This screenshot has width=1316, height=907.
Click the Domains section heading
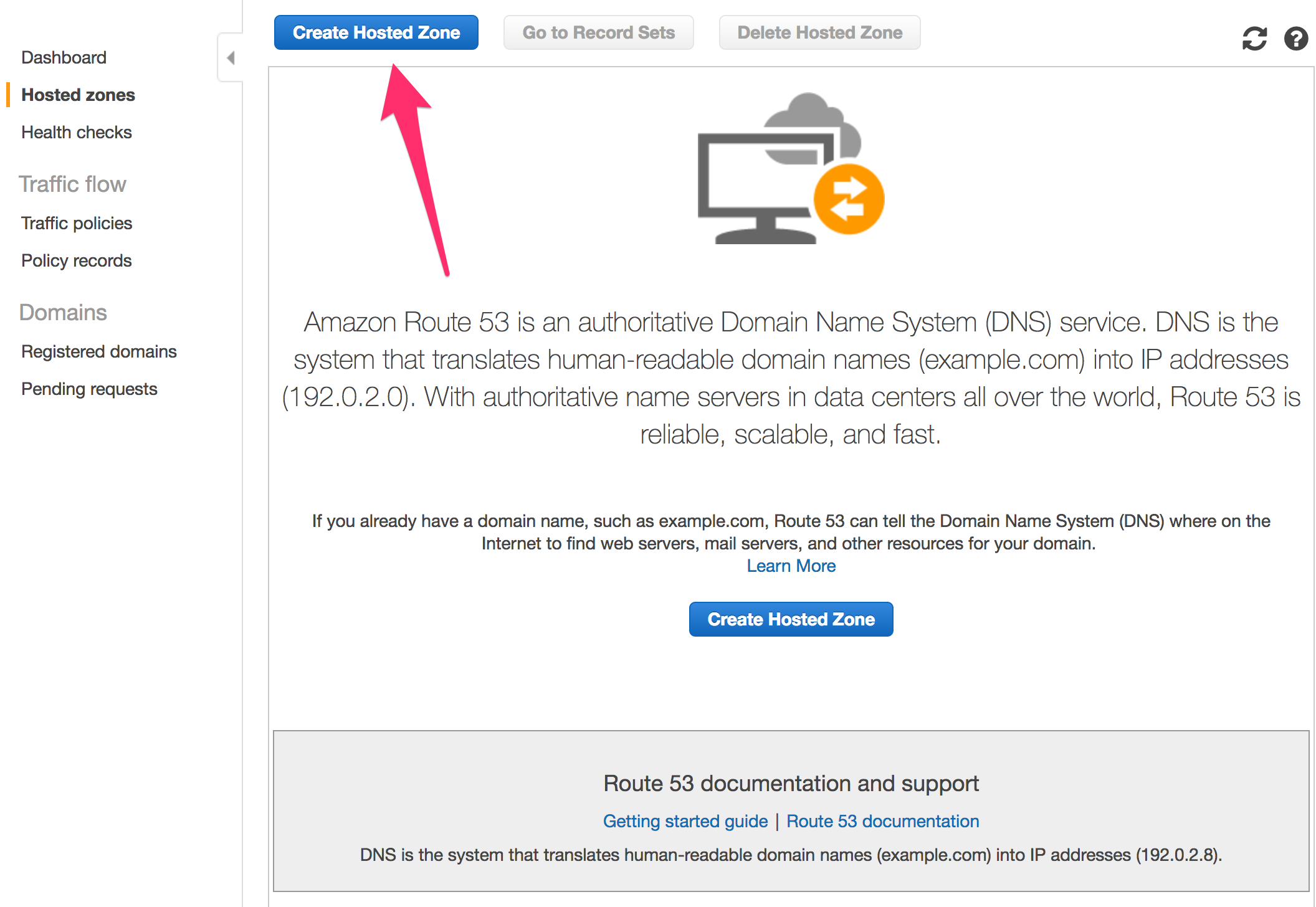click(63, 312)
